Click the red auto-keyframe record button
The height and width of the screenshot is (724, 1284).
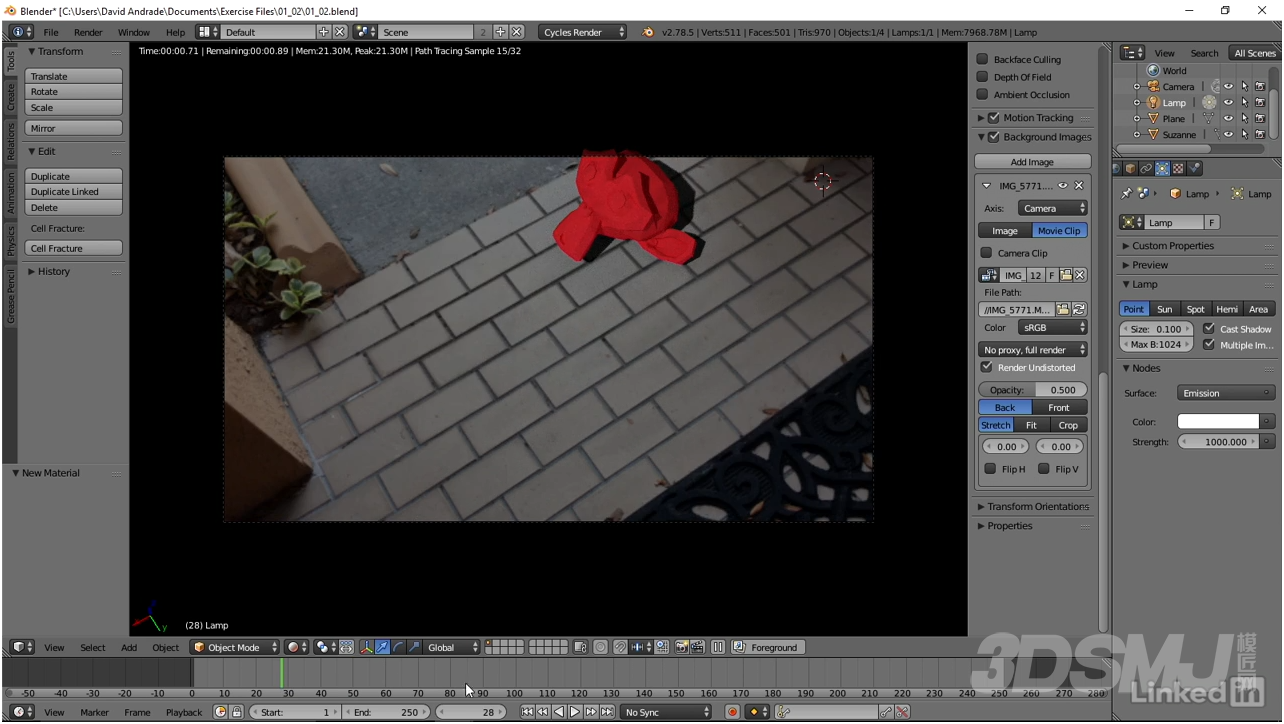(733, 712)
